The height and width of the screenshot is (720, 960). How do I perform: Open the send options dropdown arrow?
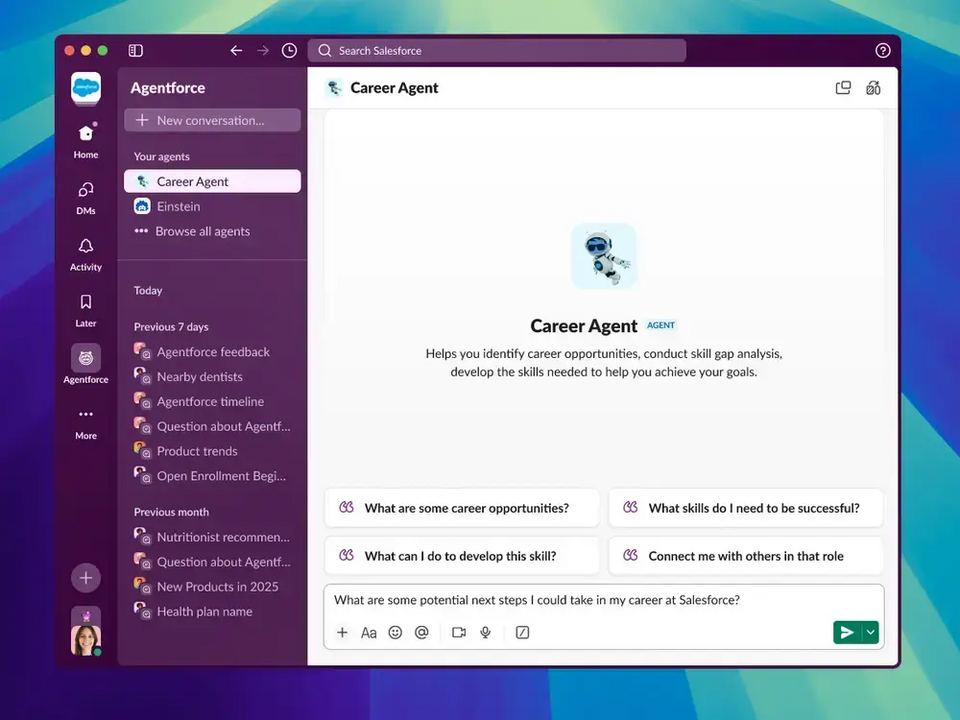point(871,632)
